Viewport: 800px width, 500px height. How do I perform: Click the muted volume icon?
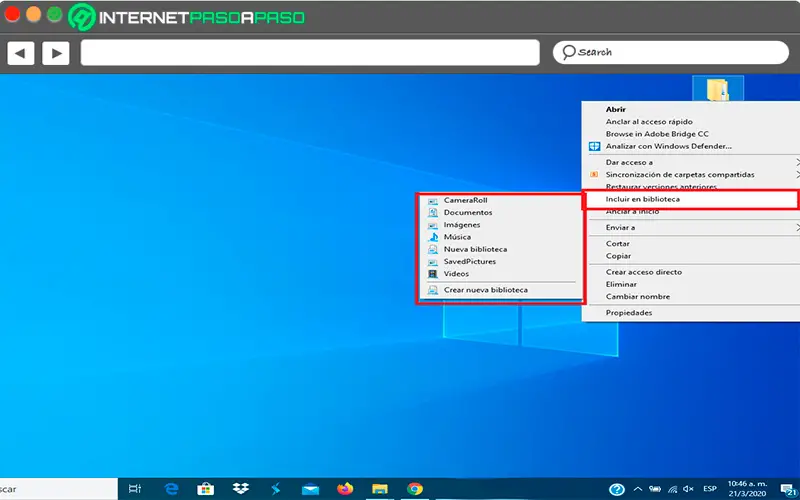[x=689, y=489]
